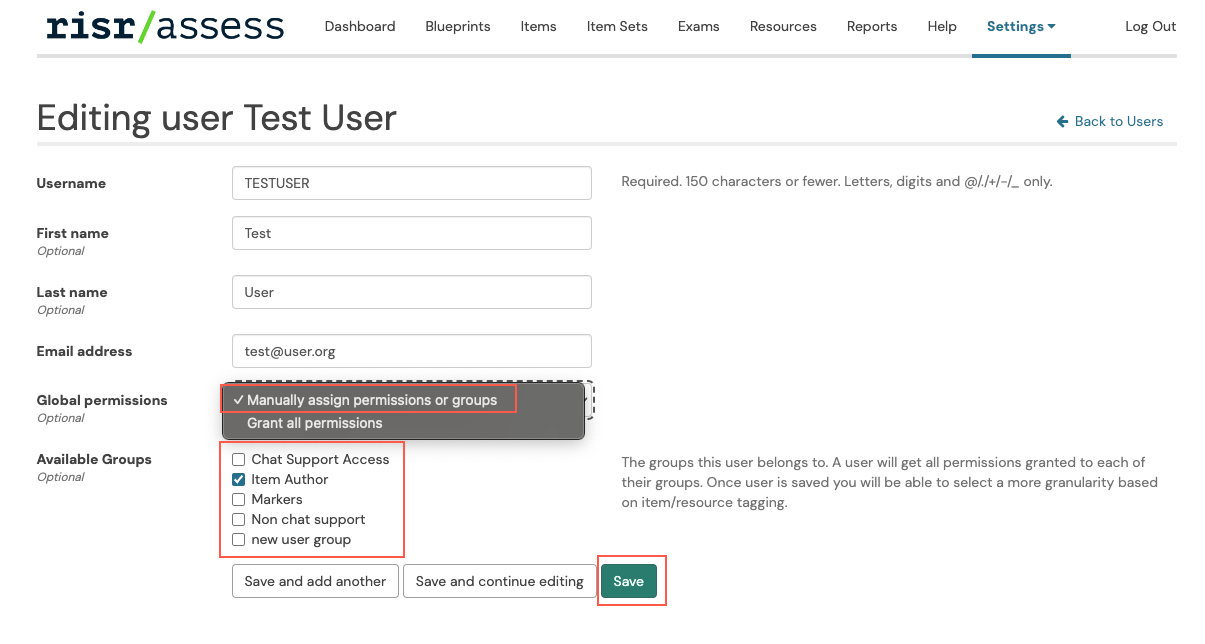Select the new user group checkbox
Viewport: 1205px width, 644px height.
coord(239,540)
